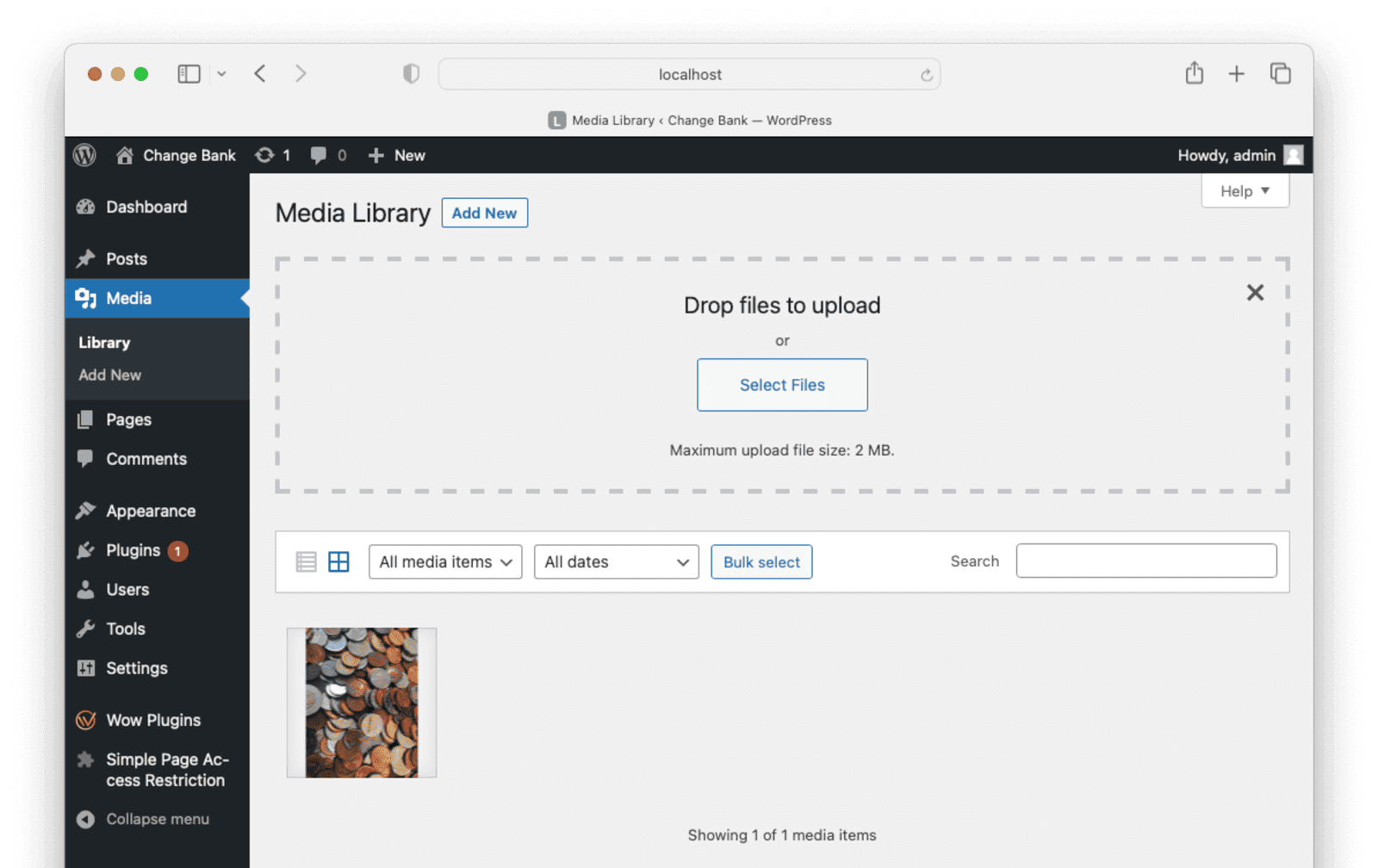Click the Safari share icon

coord(1194,73)
